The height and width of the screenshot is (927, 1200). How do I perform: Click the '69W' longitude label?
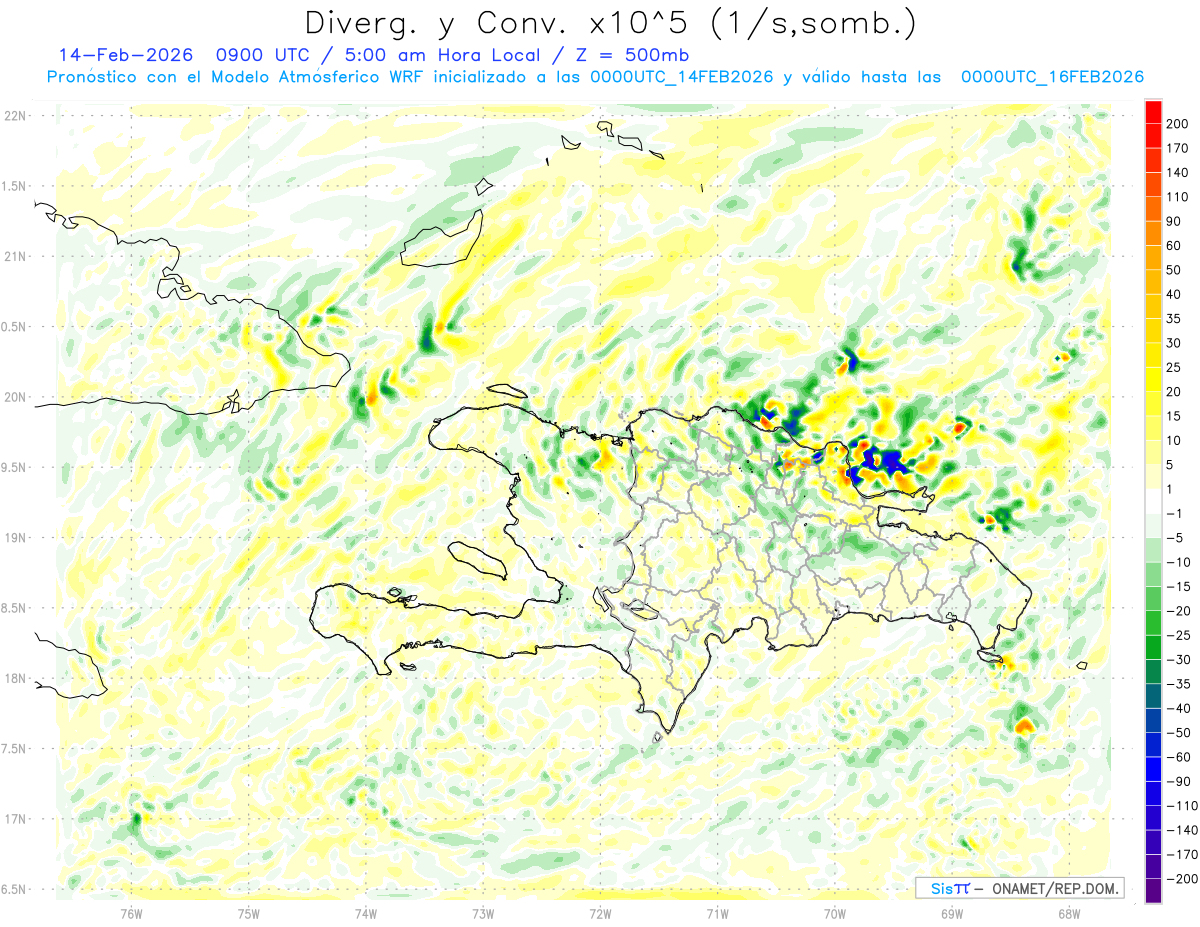pyautogui.click(x=952, y=912)
